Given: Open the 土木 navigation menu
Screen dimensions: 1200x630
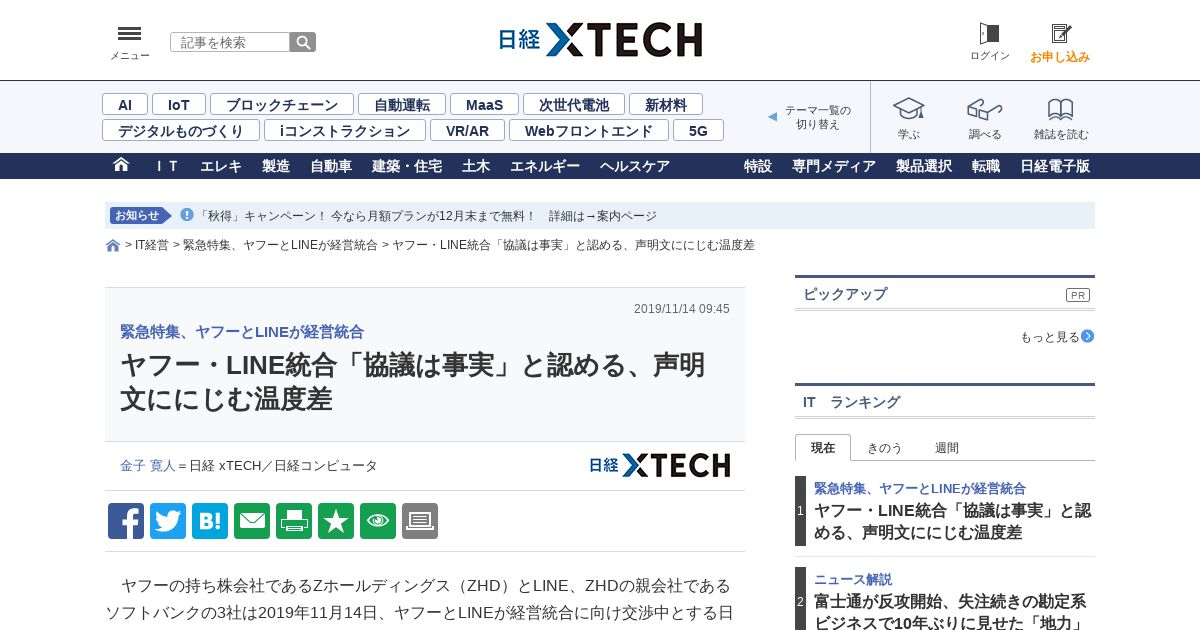Looking at the screenshot, I should (476, 166).
